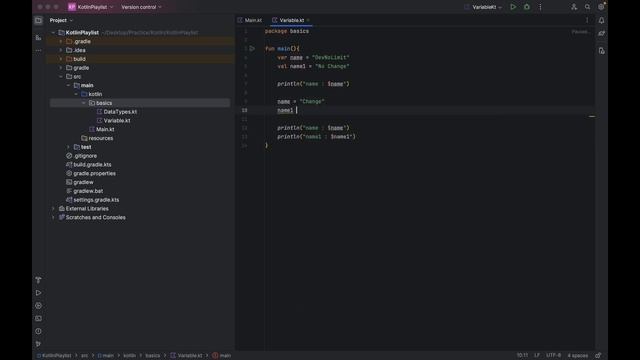Click the Variable.kt breadcrumb in status bar
Screen dimensions: 640x360
(187, 356)
